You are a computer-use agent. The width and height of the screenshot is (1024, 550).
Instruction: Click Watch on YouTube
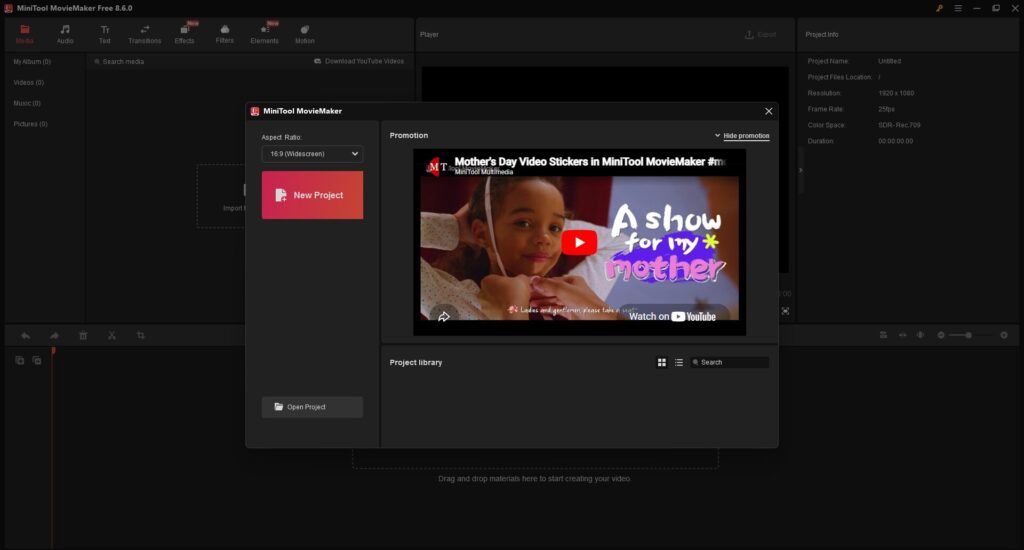[x=673, y=317]
